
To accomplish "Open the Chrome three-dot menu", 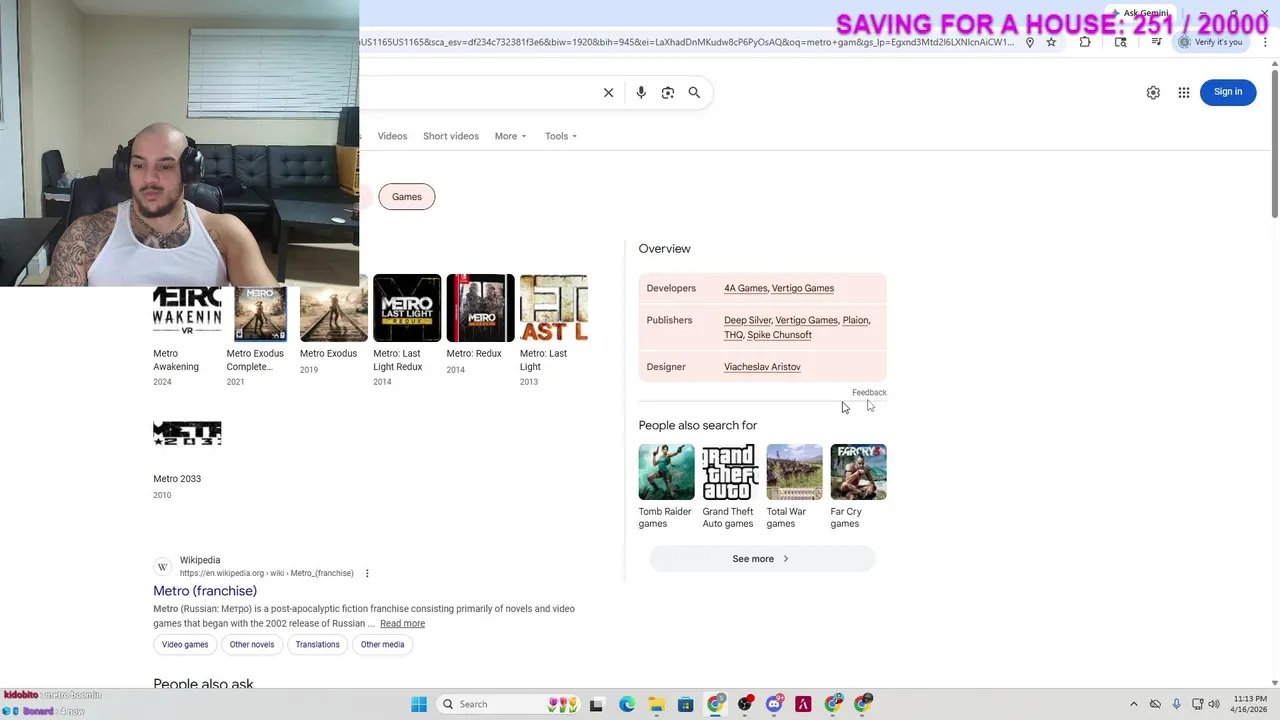I will click(x=1265, y=42).
